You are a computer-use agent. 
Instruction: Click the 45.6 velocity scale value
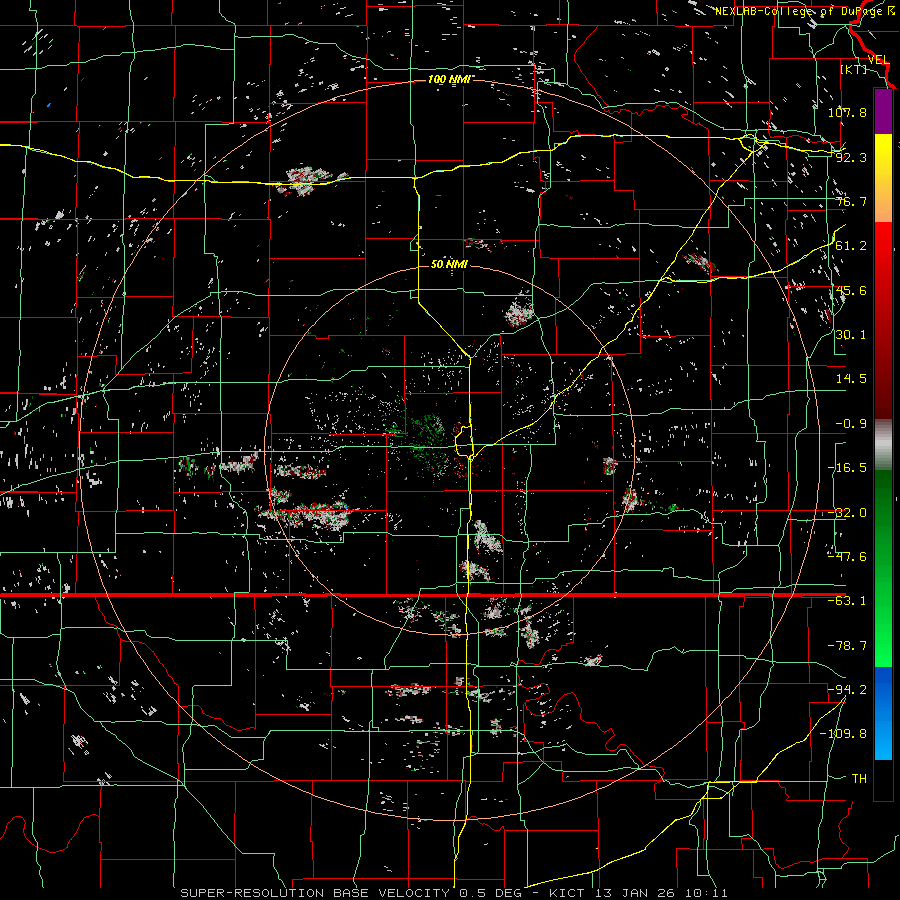[851, 290]
